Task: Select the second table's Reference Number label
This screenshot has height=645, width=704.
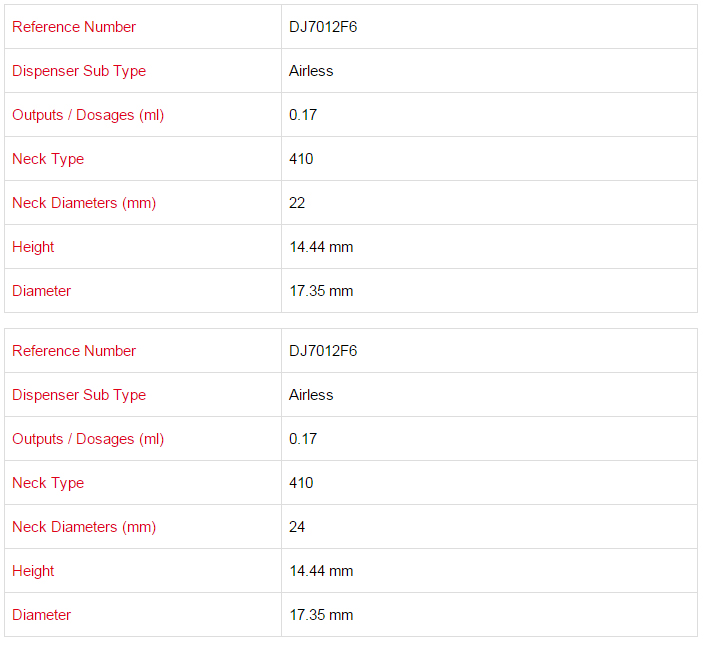Action: click(74, 351)
